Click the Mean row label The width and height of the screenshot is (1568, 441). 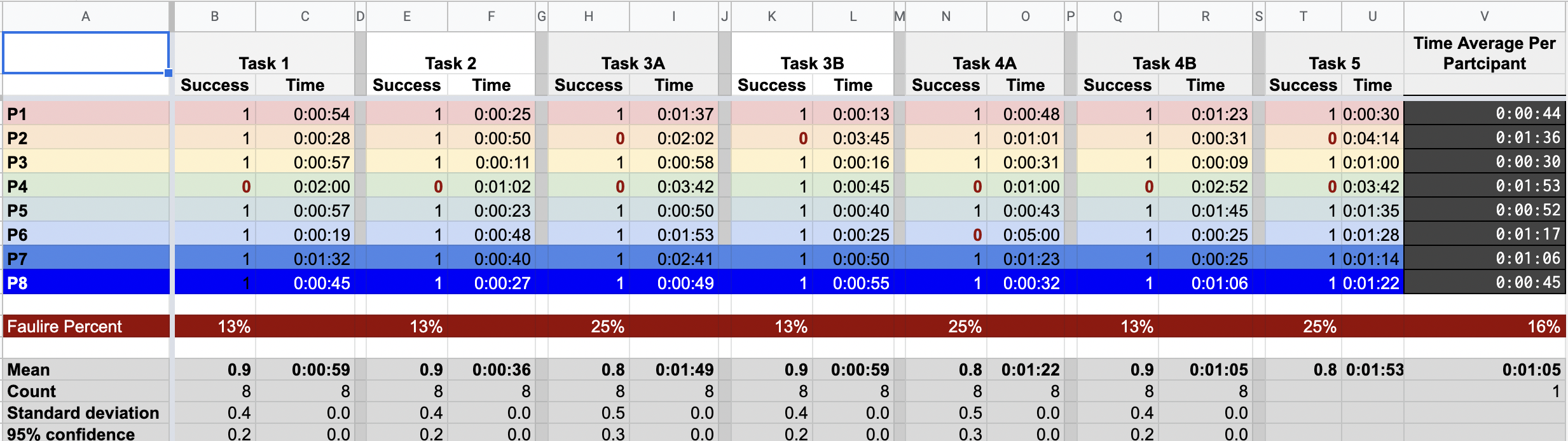click(x=86, y=369)
